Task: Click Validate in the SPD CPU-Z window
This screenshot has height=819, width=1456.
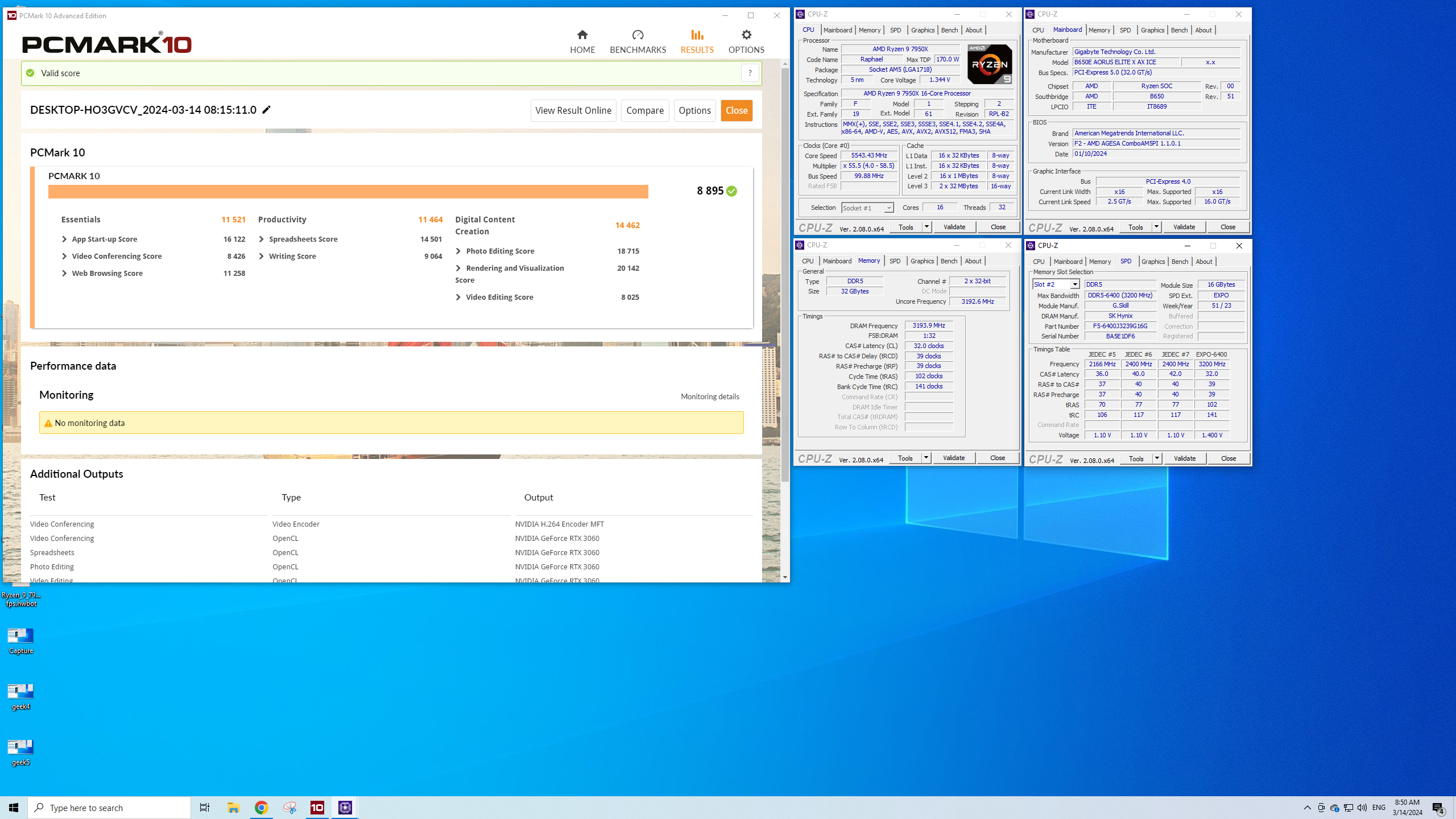Action: [1185, 458]
